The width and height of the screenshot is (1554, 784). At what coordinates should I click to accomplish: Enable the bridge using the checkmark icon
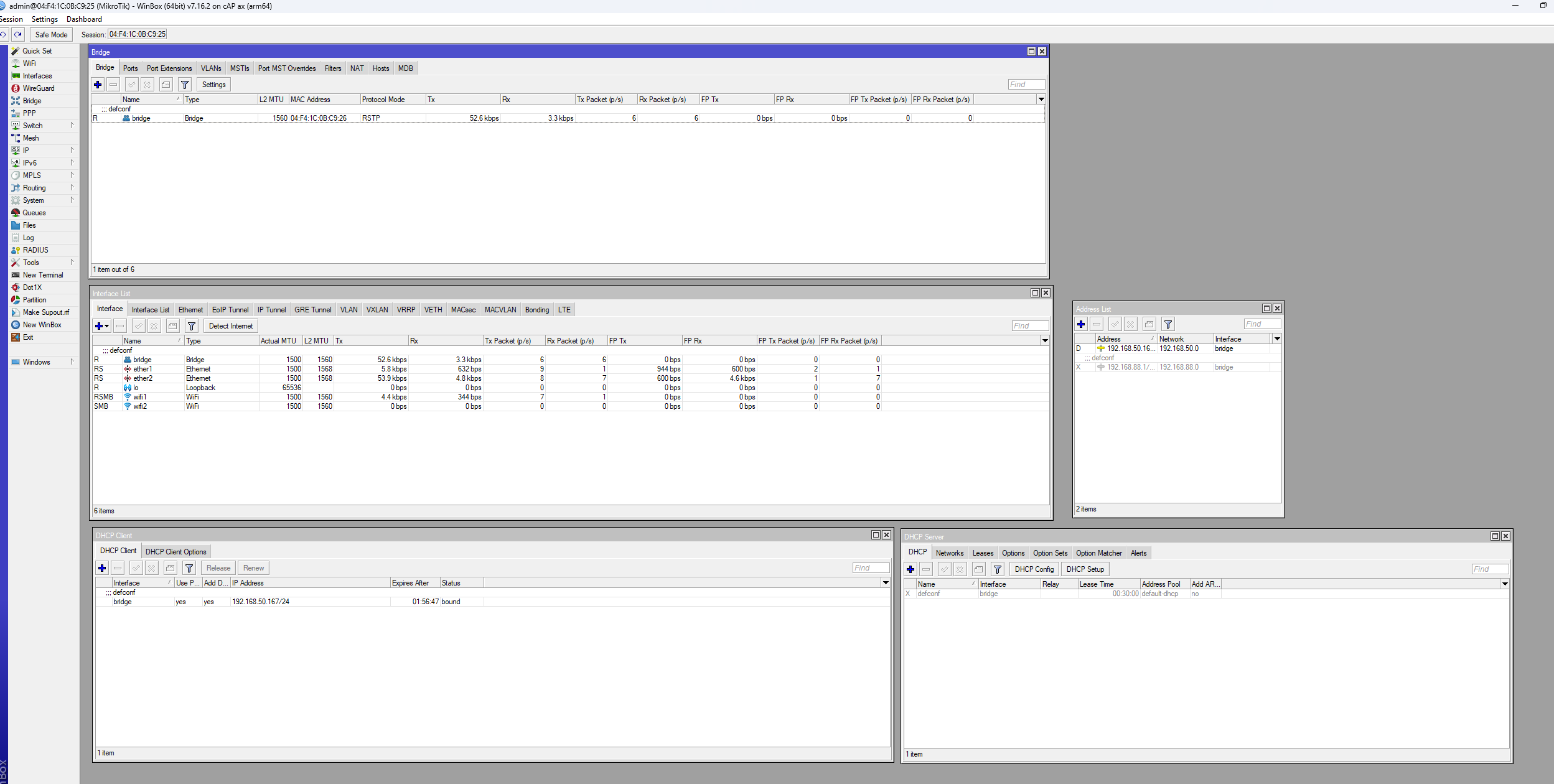click(131, 84)
